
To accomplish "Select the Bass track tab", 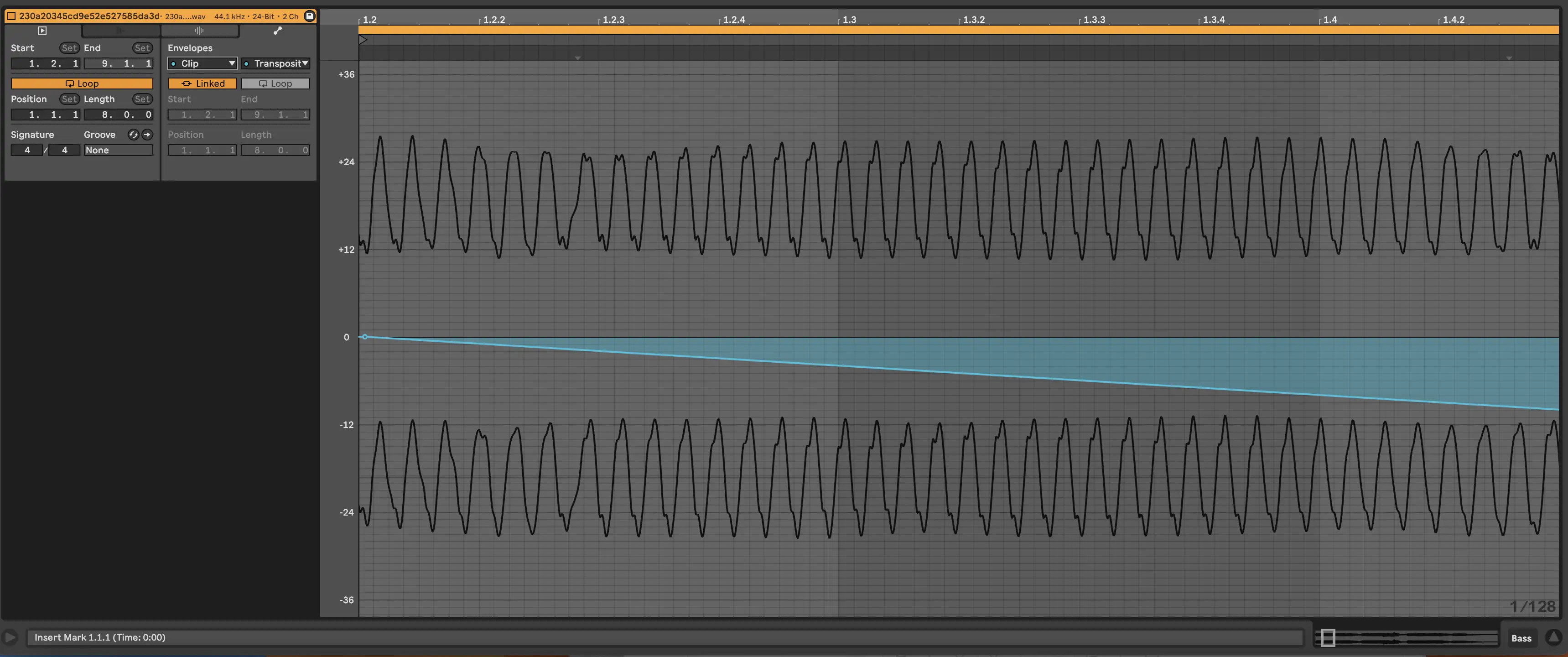I will [x=1521, y=638].
